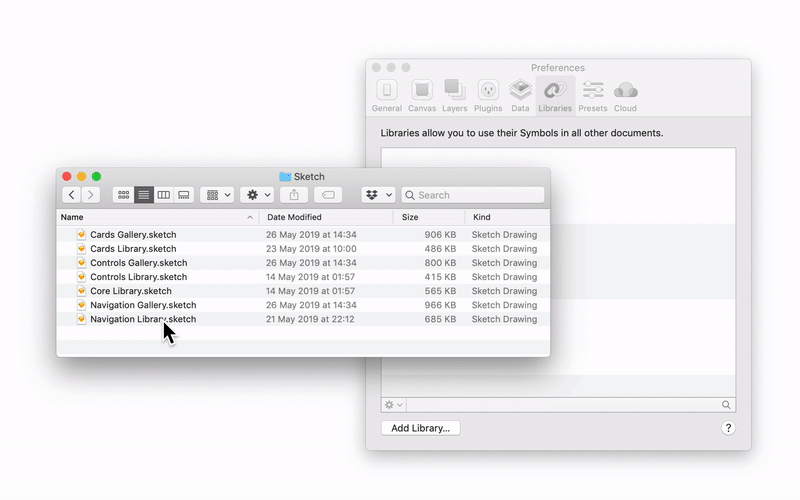Viewport: 800px width, 500px height.
Task: Click Navigation Library.sketch file icon
Action: pos(81,318)
